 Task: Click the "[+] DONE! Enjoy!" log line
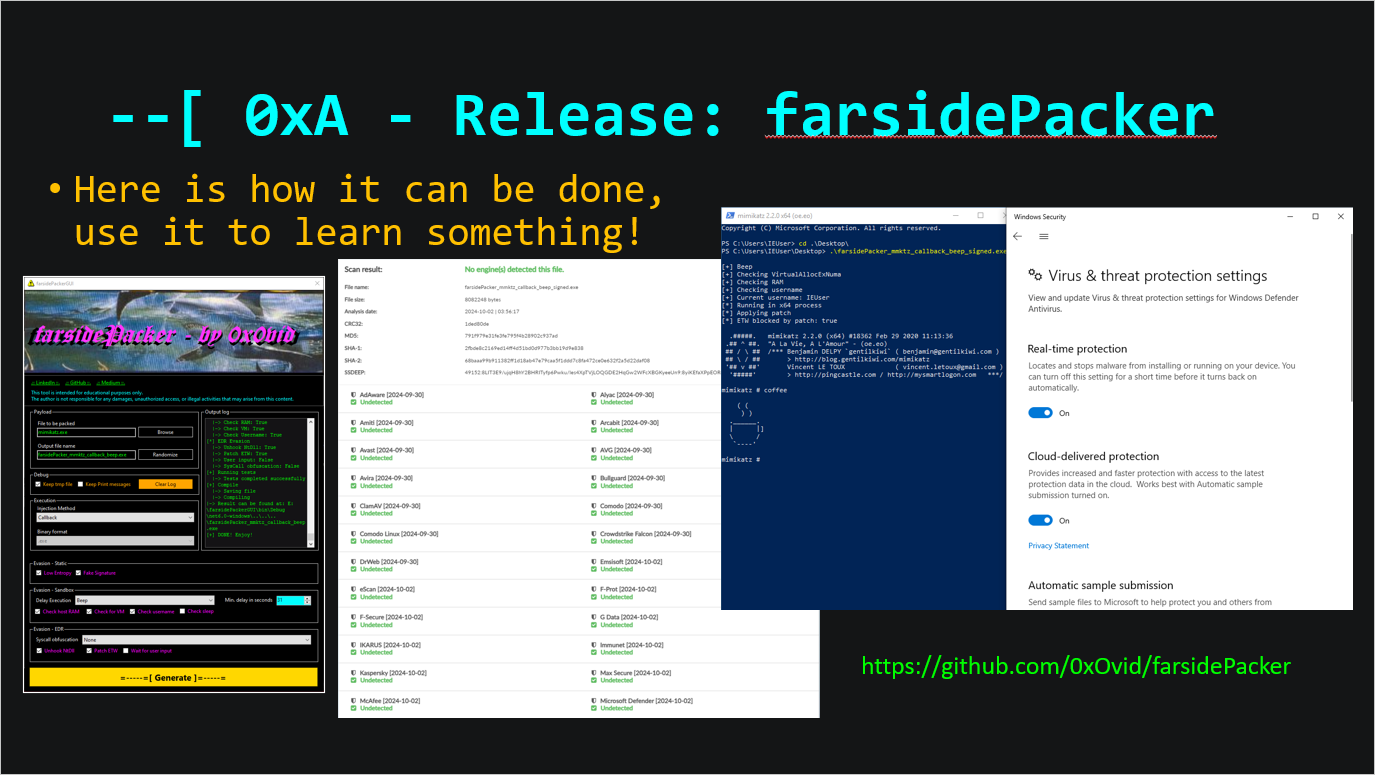(230, 535)
